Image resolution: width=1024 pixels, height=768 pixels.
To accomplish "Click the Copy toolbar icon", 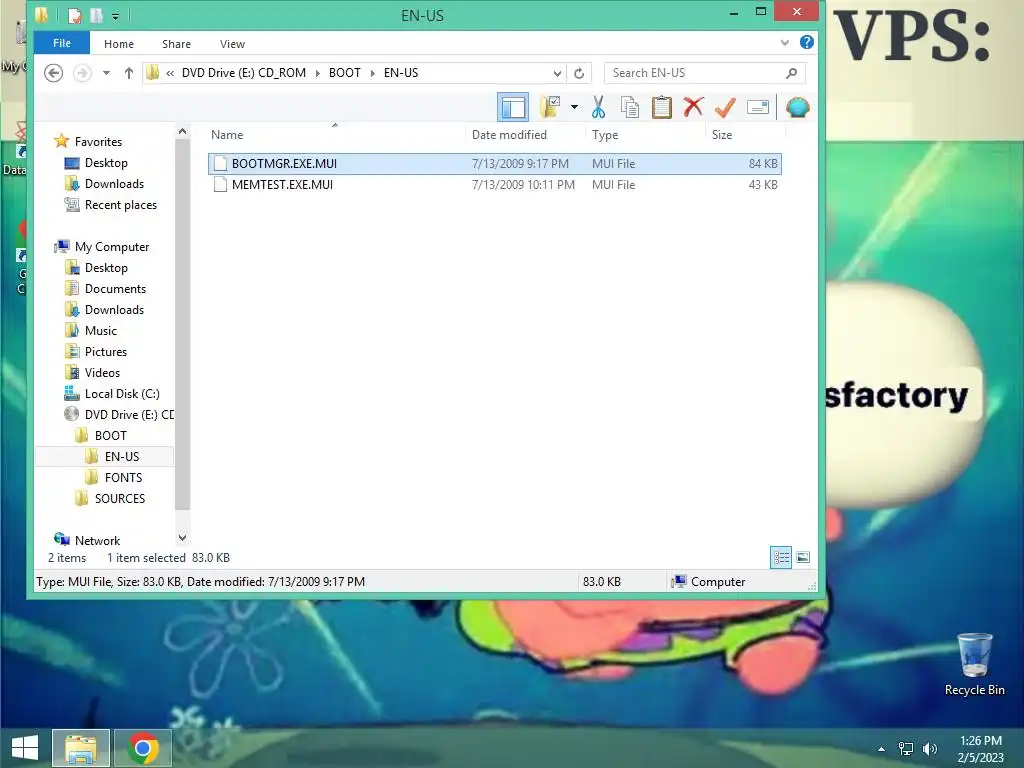I will [x=630, y=107].
